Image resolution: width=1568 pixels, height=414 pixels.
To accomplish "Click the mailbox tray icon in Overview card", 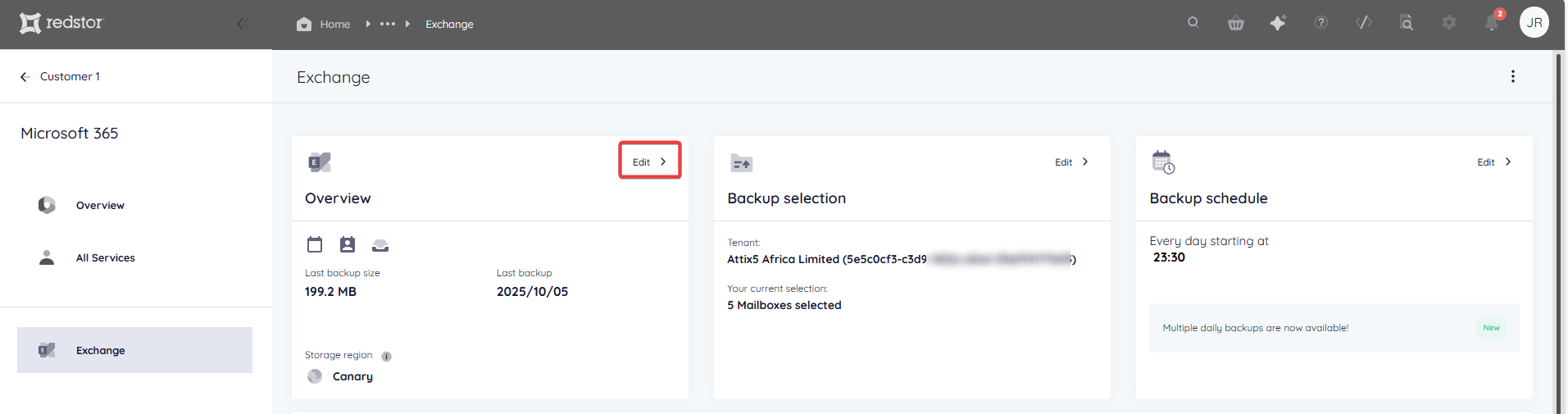I will pos(380,245).
